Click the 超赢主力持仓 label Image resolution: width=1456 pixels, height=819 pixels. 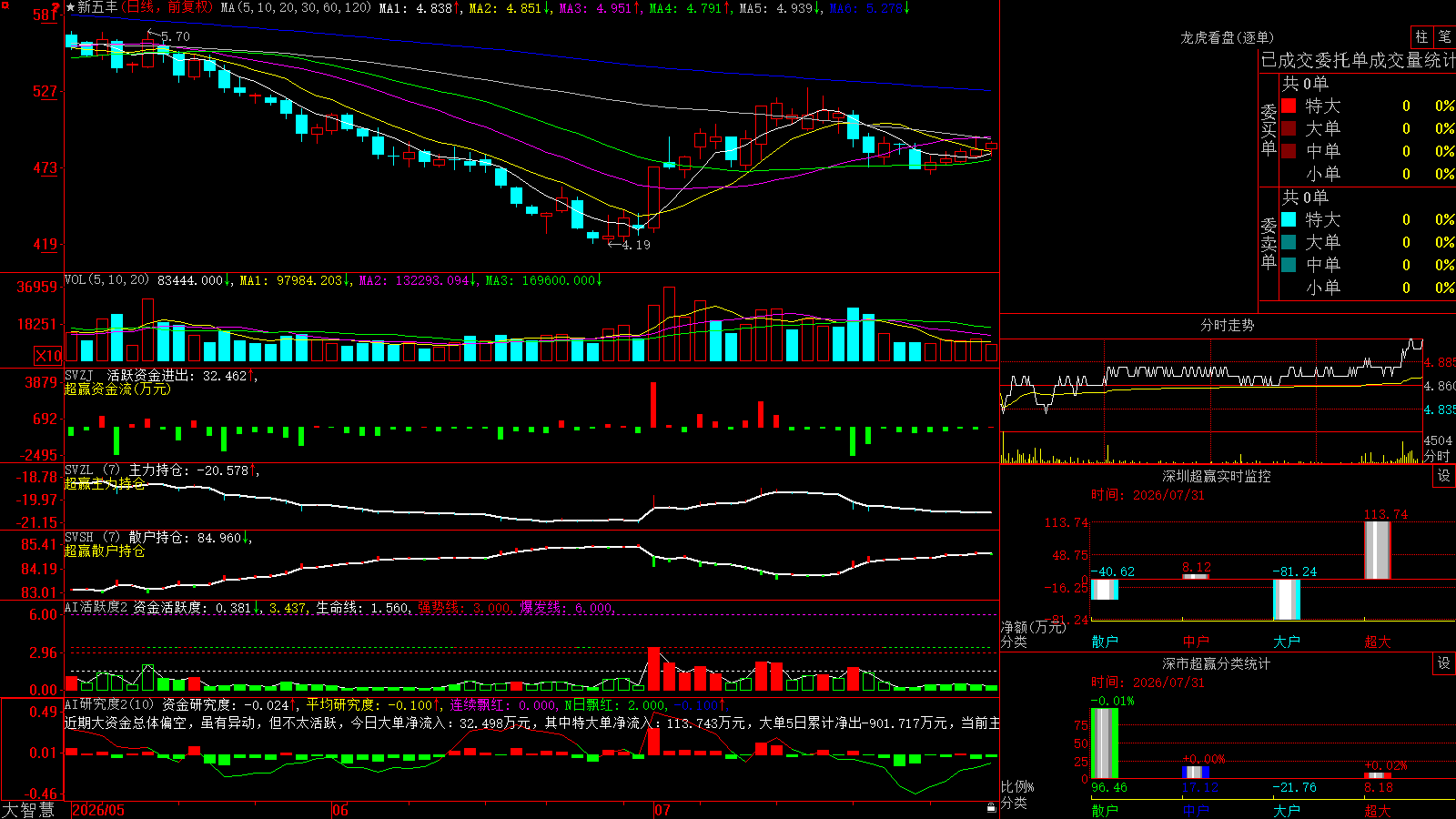pos(105,483)
